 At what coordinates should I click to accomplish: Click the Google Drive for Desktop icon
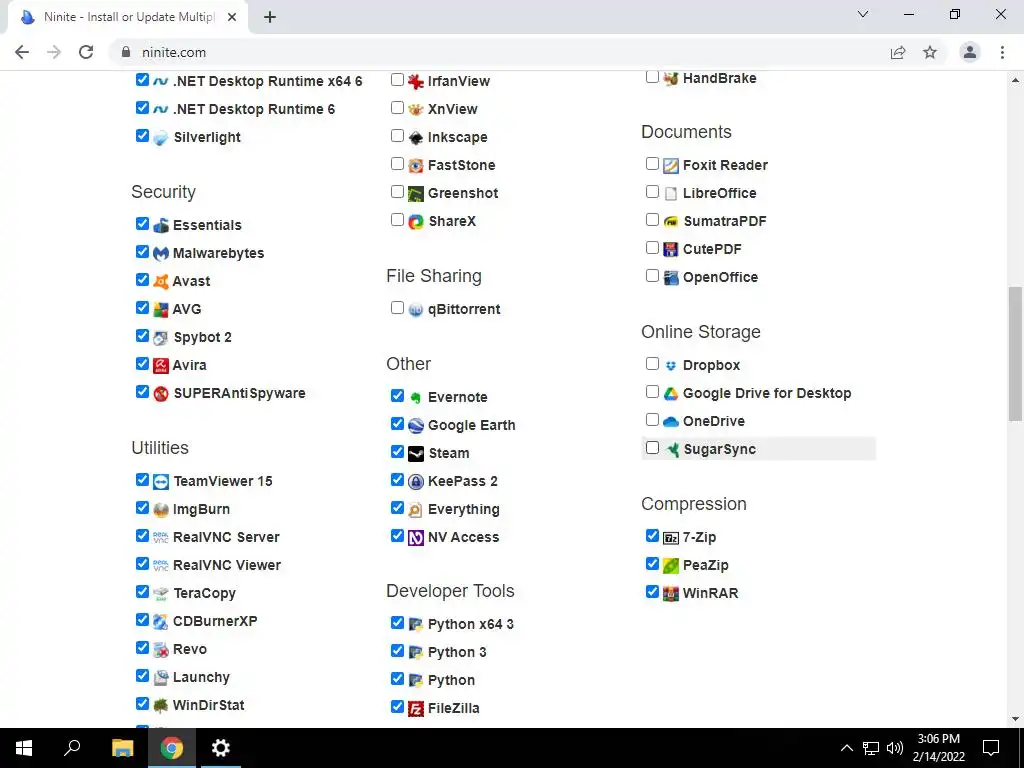pyautogui.click(x=671, y=394)
